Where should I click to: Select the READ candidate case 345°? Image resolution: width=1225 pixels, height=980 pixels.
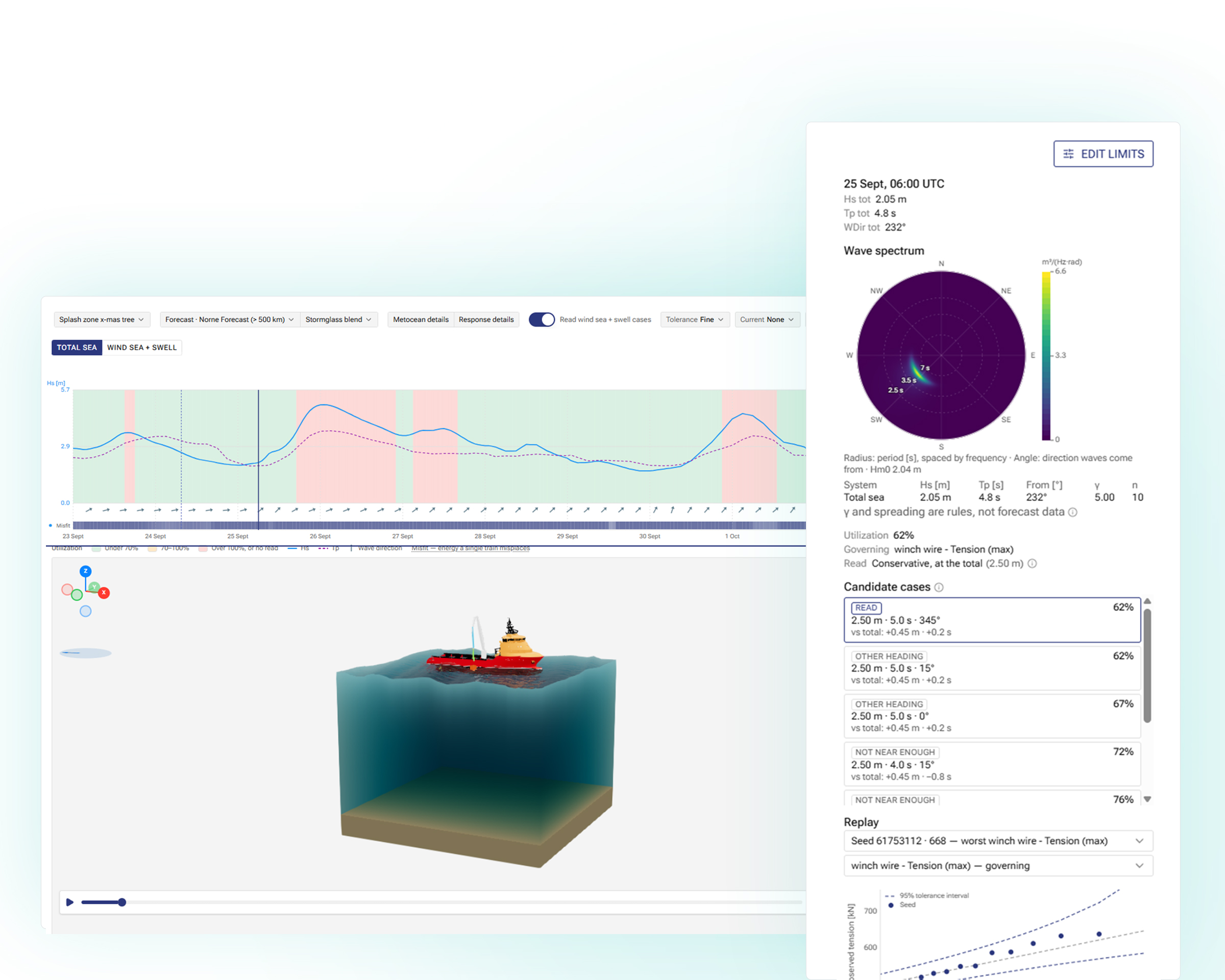pyautogui.click(x=992, y=620)
